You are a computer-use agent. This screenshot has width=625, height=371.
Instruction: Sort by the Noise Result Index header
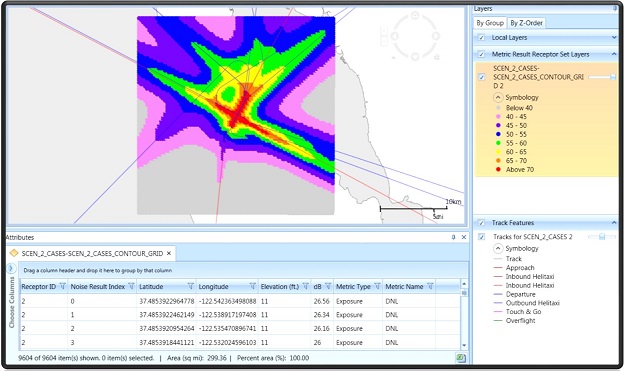[x=98, y=287]
